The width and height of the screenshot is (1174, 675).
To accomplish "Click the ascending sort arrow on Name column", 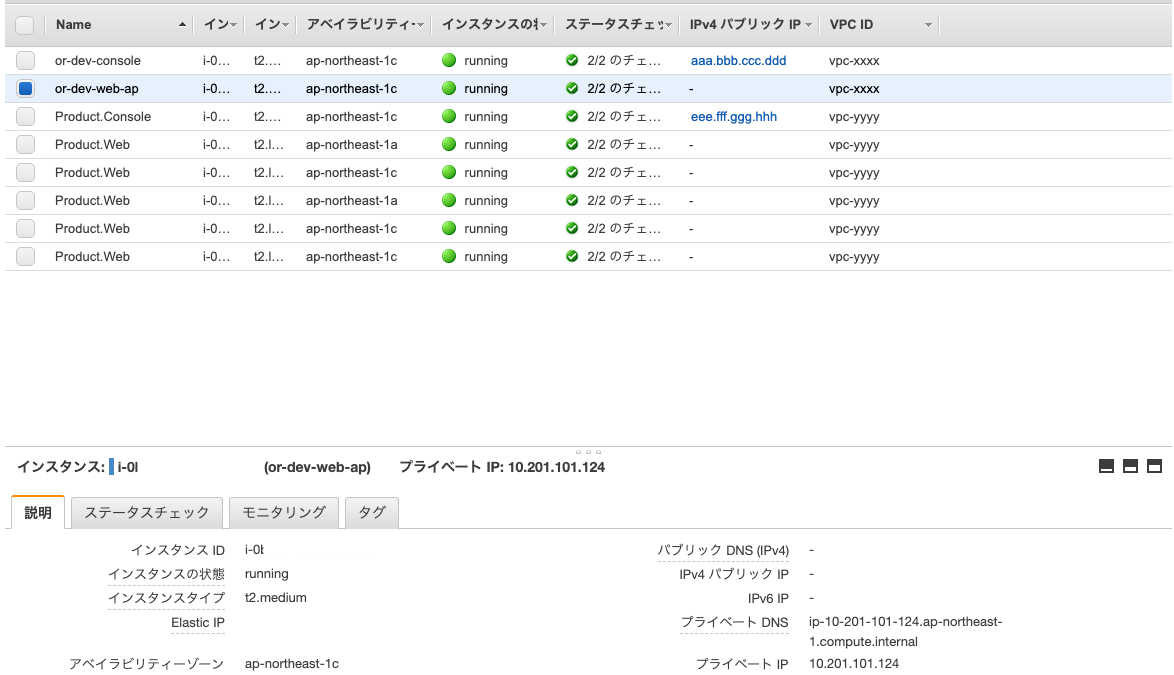I will [180, 24].
